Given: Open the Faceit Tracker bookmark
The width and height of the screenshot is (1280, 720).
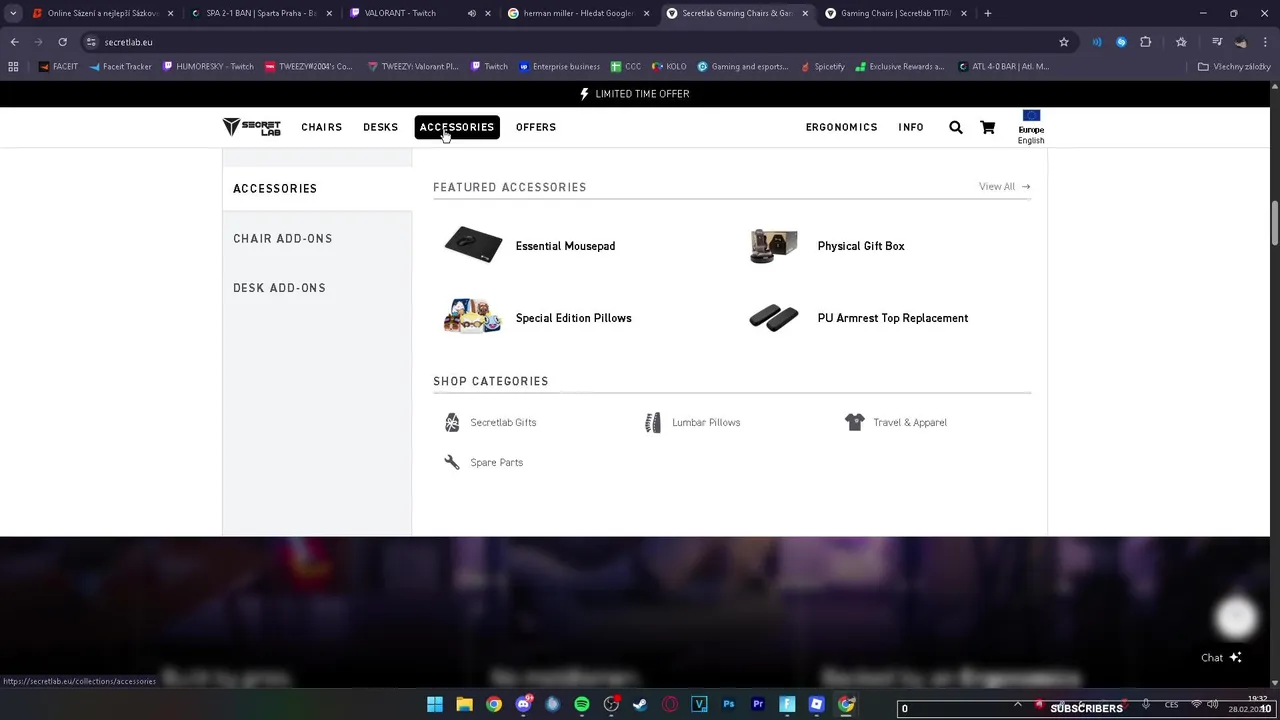Looking at the screenshot, I should (120, 67).
